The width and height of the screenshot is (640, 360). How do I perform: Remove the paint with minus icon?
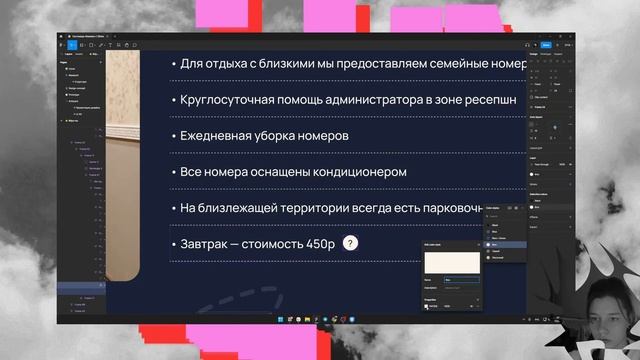[x=478, y=306]
